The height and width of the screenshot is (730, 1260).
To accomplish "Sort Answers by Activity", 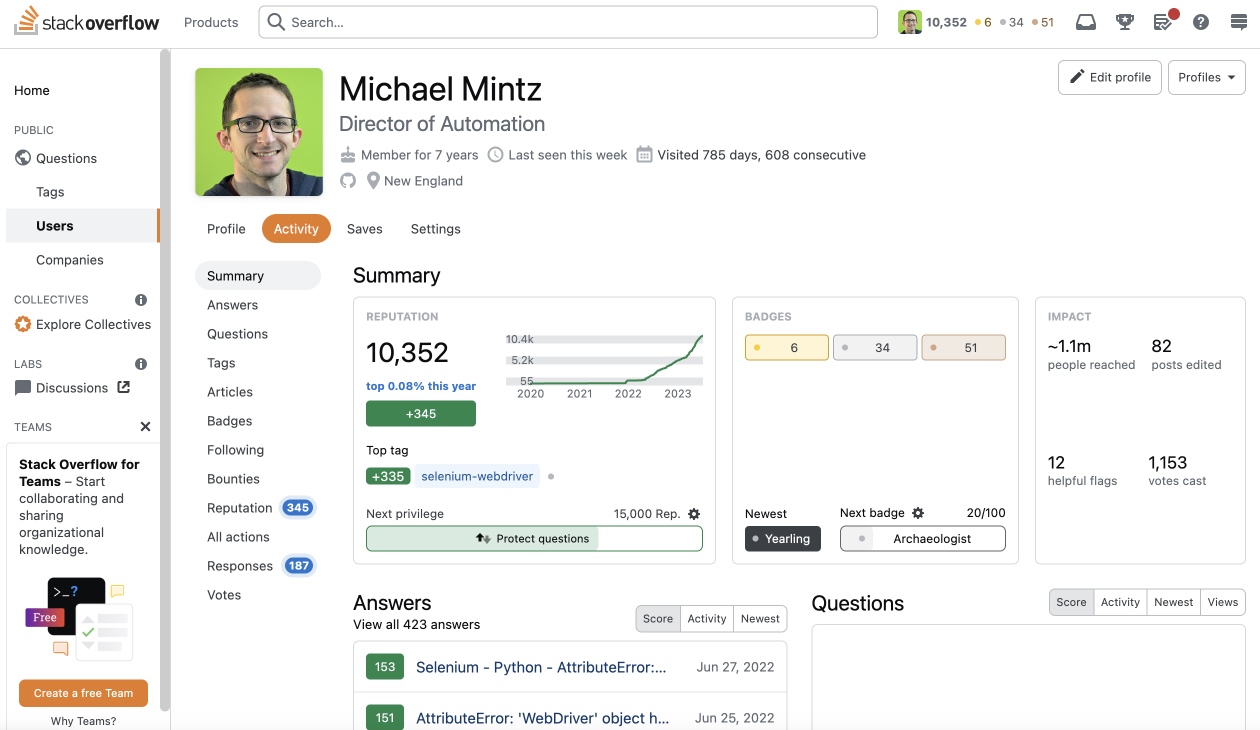I will tap(707, 619).
